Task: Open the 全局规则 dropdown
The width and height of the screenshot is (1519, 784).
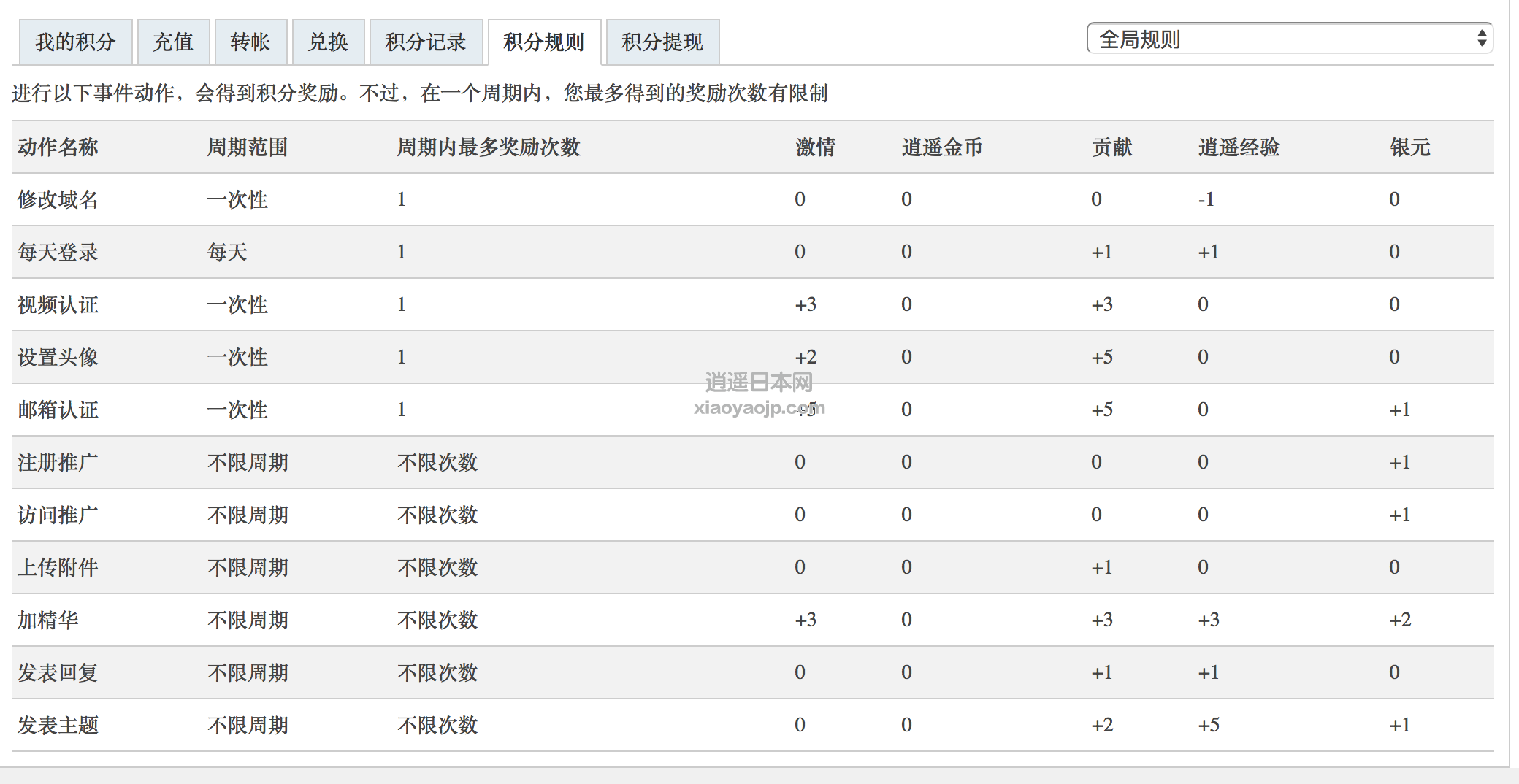Action: pos(1290,39)
